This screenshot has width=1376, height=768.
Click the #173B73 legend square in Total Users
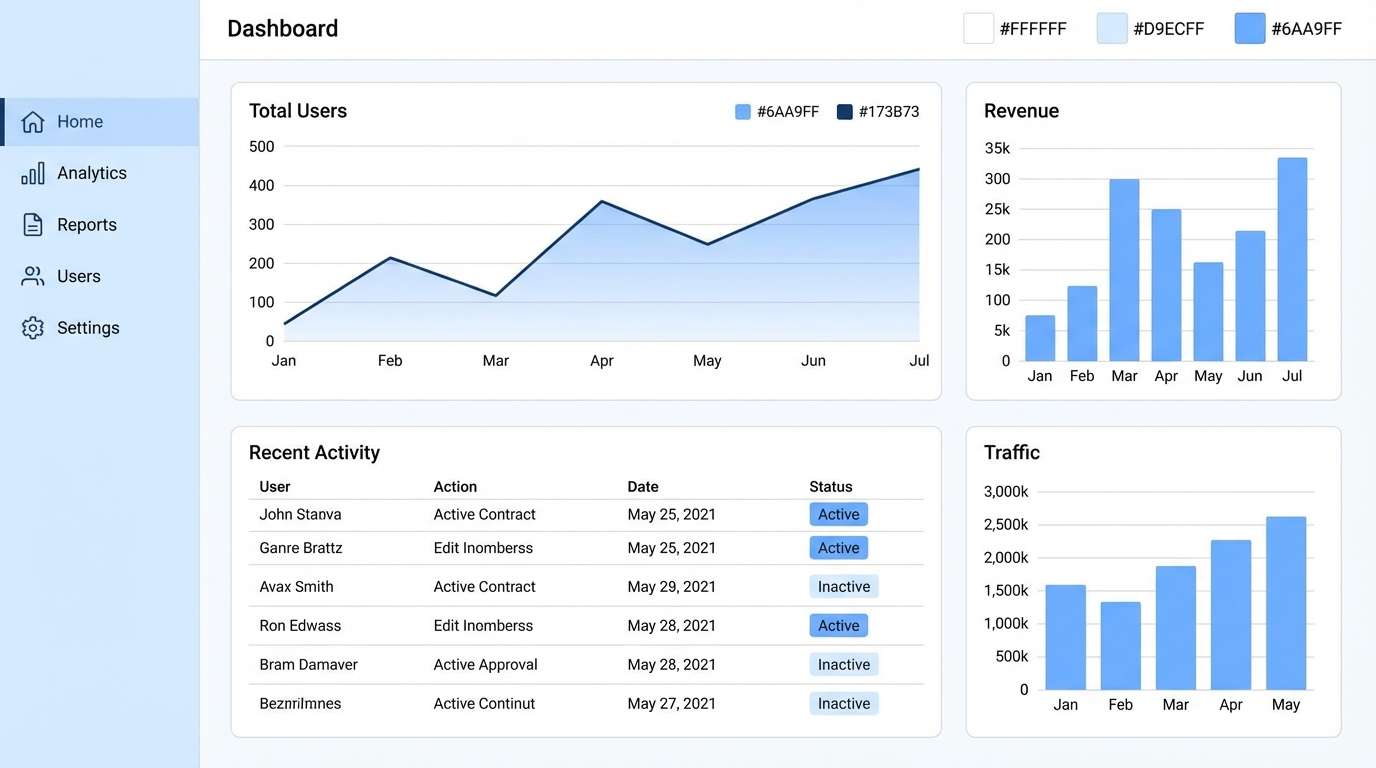845,111
